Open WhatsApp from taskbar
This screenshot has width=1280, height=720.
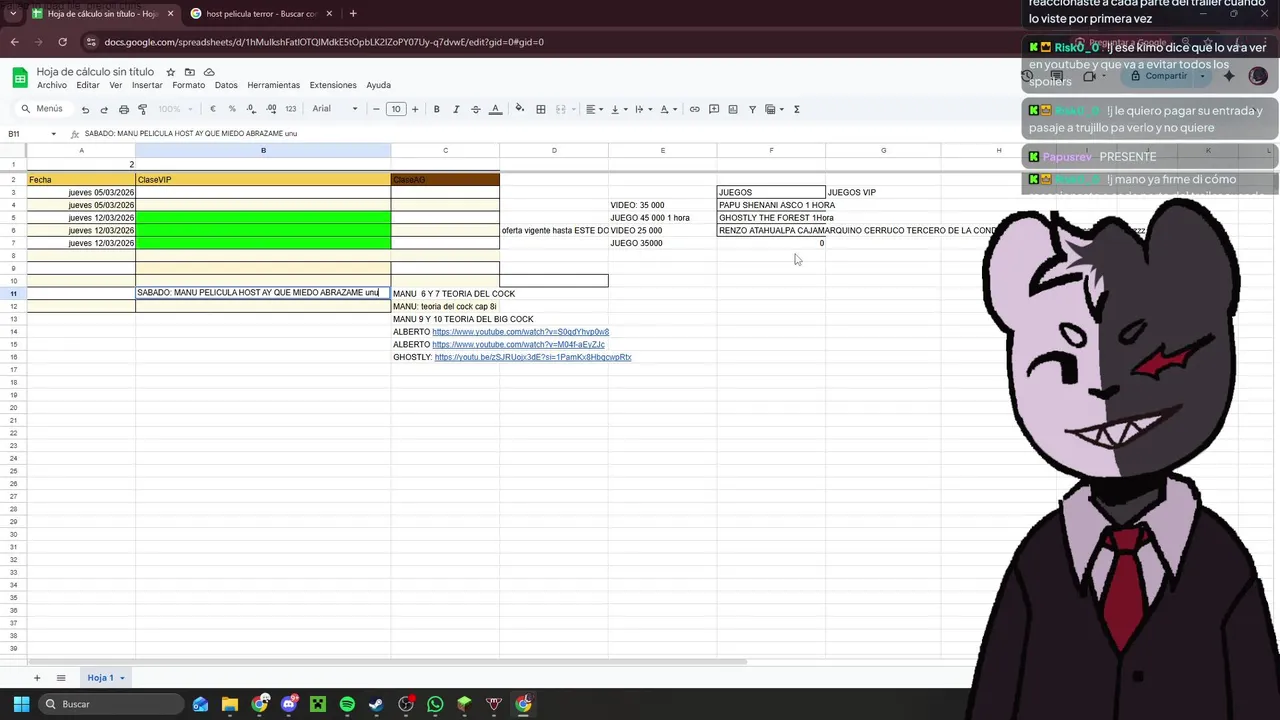tap(435, 704)
